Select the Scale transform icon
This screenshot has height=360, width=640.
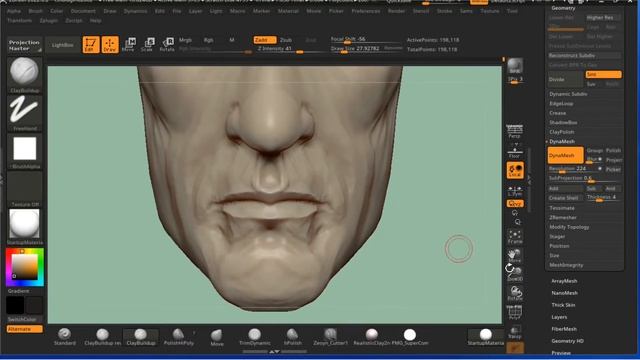click(x=148, y=44)
